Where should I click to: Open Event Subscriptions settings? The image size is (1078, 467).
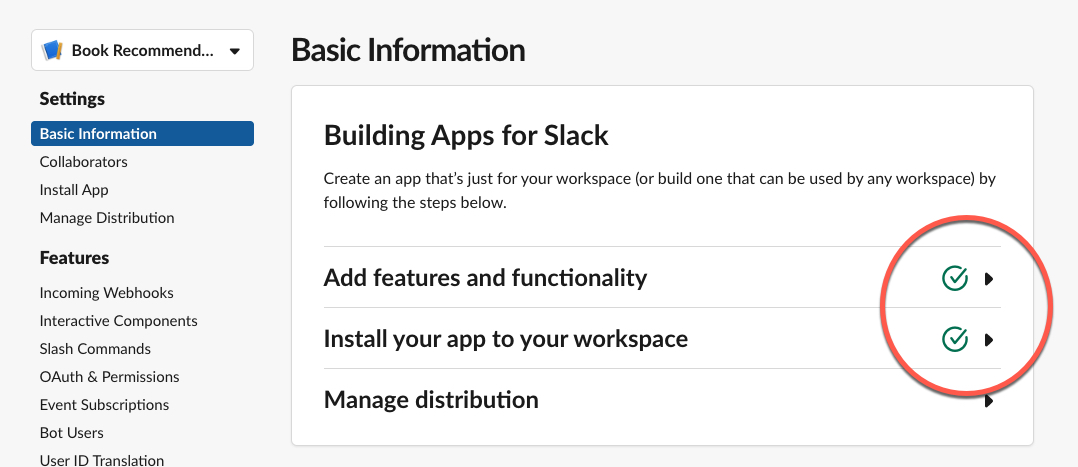point(104,405)
